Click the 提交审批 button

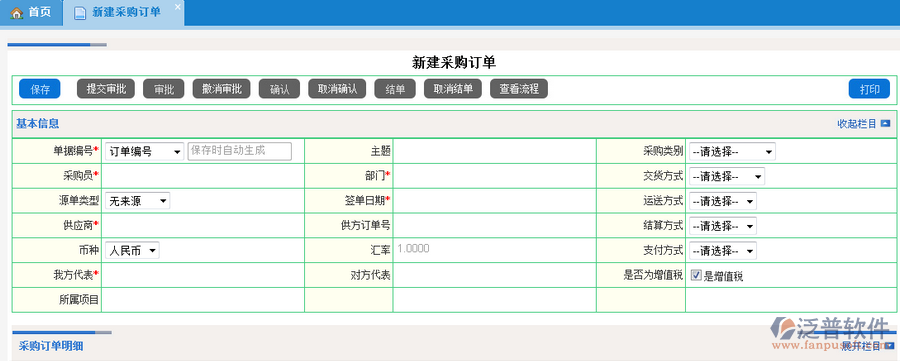click(x=106, y=88)
